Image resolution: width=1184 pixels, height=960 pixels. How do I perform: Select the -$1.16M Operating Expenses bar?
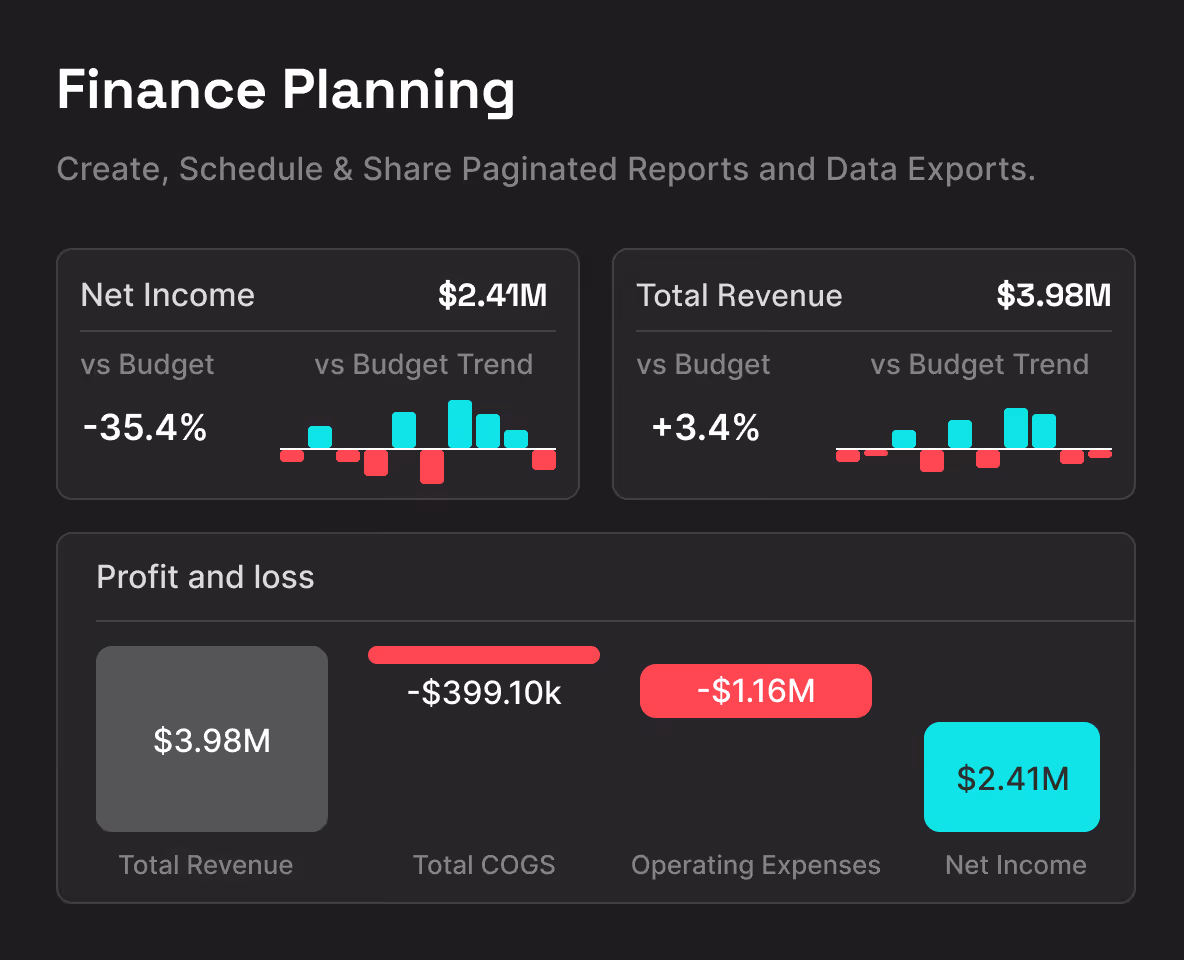pyautogui.click(x=755, y=690)
